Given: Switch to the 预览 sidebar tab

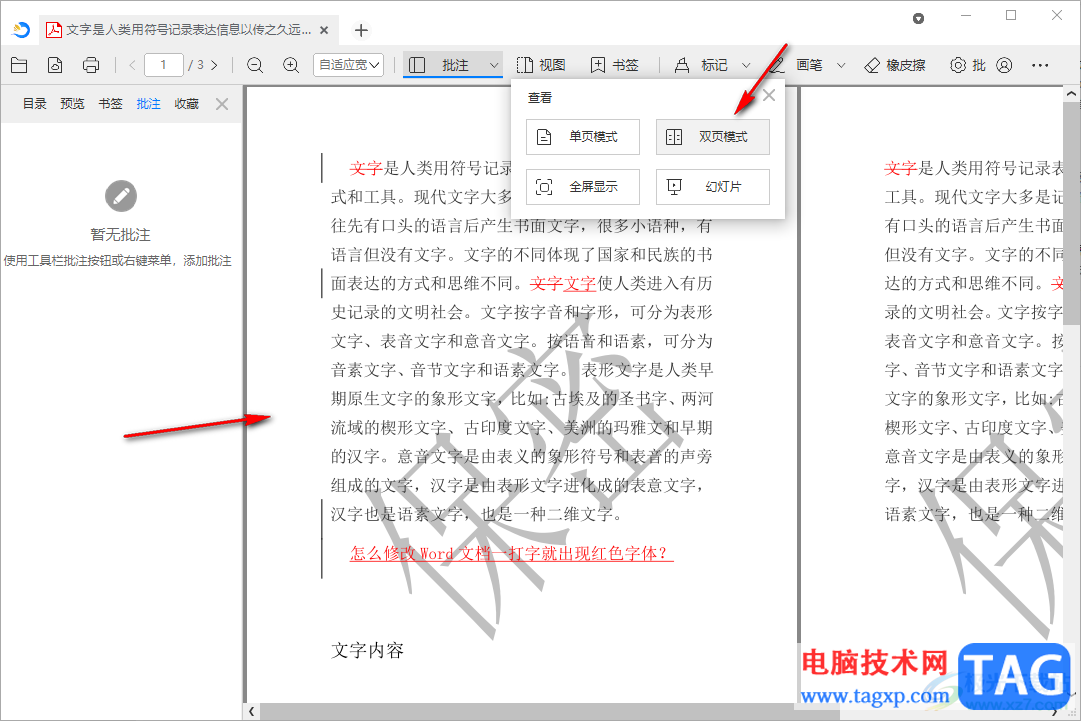Looking at the screenshot, I should coord(72,103).
